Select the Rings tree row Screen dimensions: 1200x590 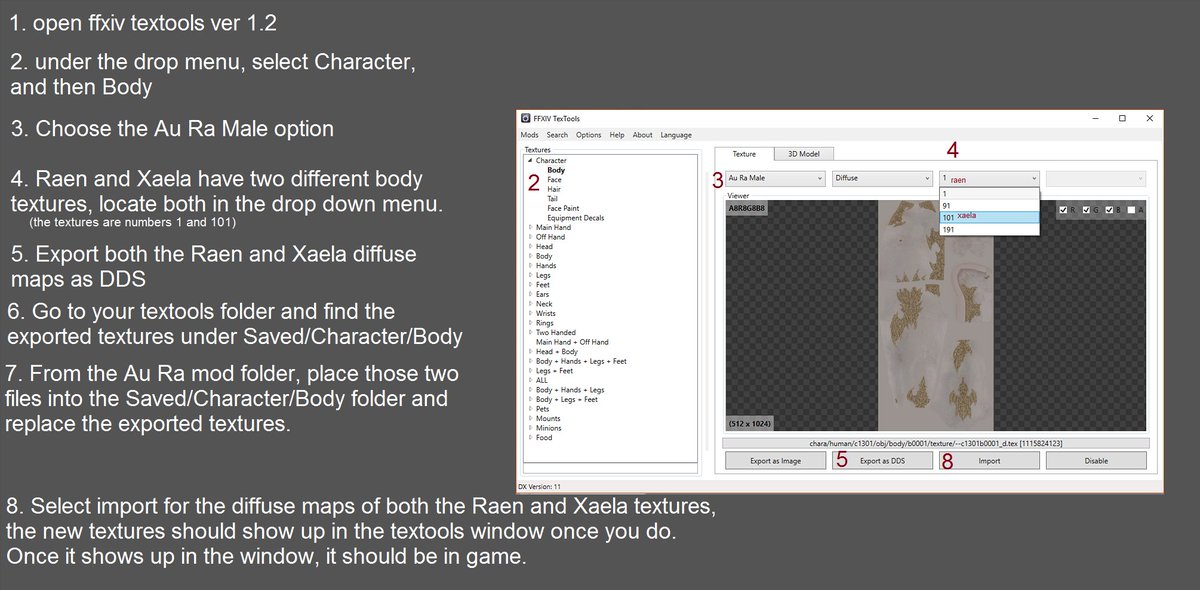(545, 323)
